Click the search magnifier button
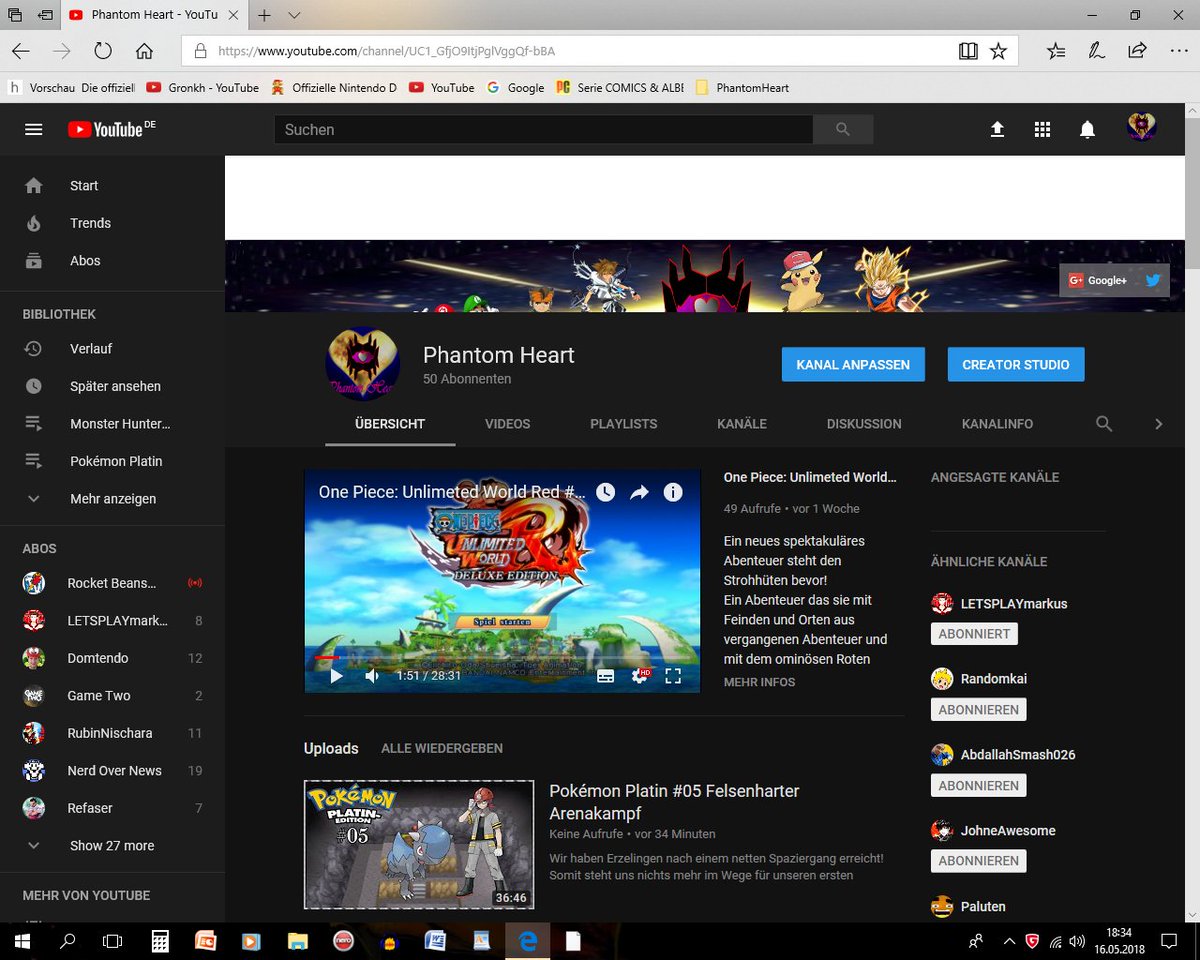Image resolution: width=1200 pixels, height=960 pixels. [842, 129]
